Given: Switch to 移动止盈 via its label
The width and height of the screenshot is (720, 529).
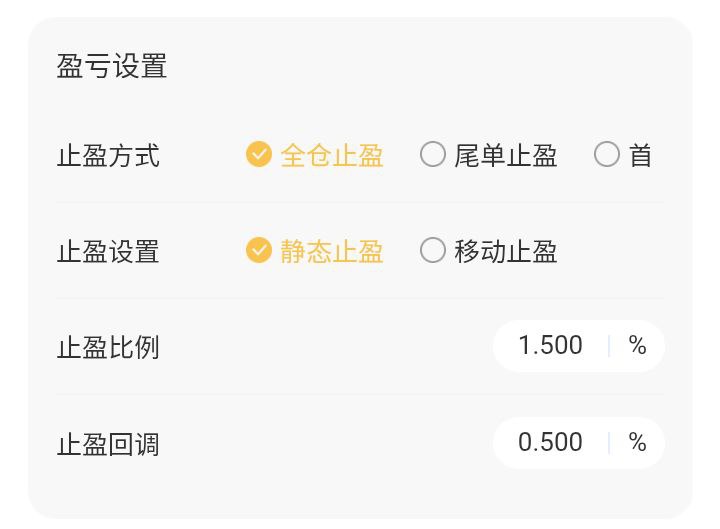Looking at the screenshot, I should click(x=506, y=251).
